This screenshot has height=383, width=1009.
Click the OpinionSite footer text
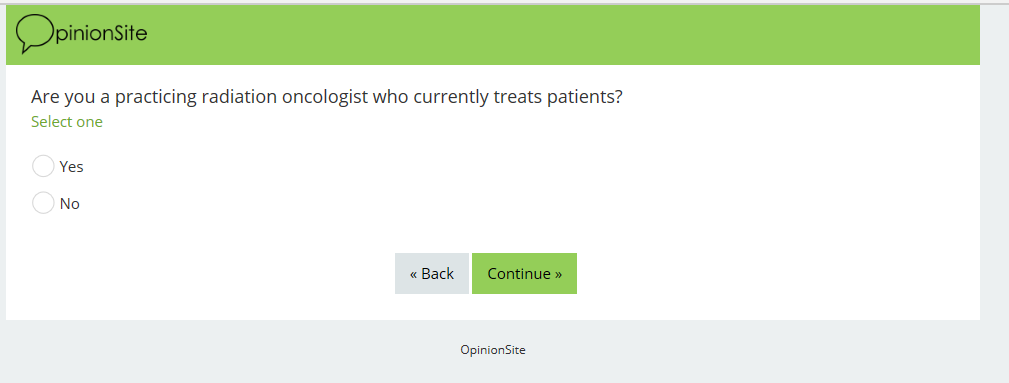pyautogui.click(x=493, y=350)
